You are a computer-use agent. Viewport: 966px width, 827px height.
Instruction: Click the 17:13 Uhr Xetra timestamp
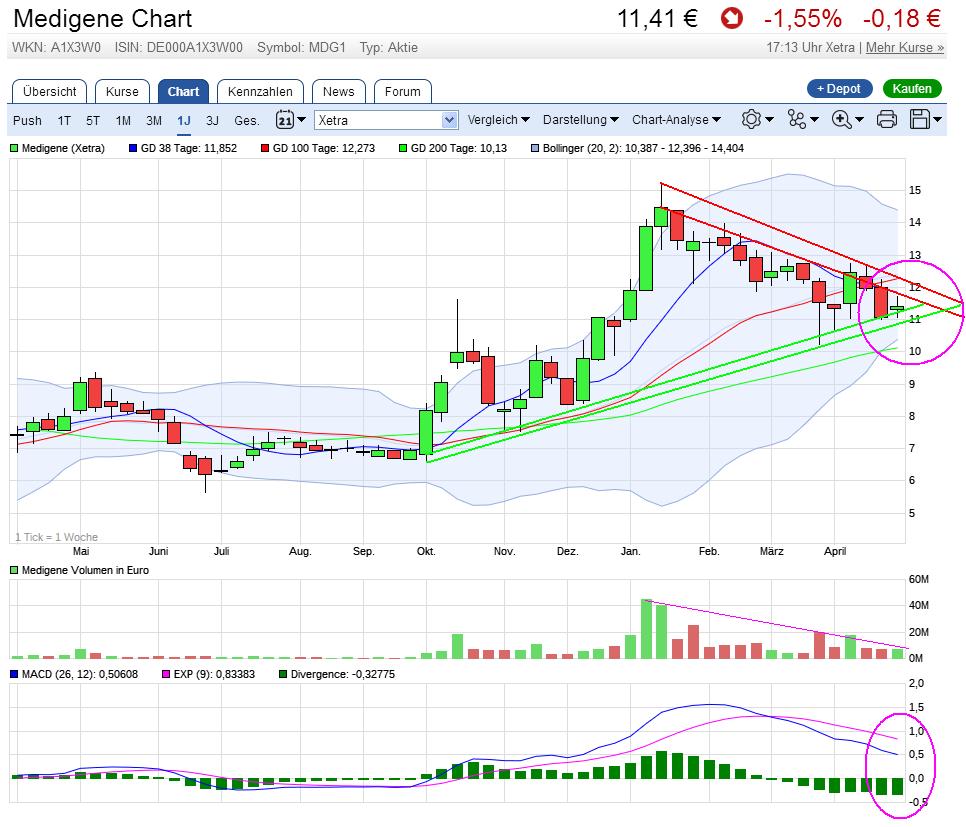[810, 47]
